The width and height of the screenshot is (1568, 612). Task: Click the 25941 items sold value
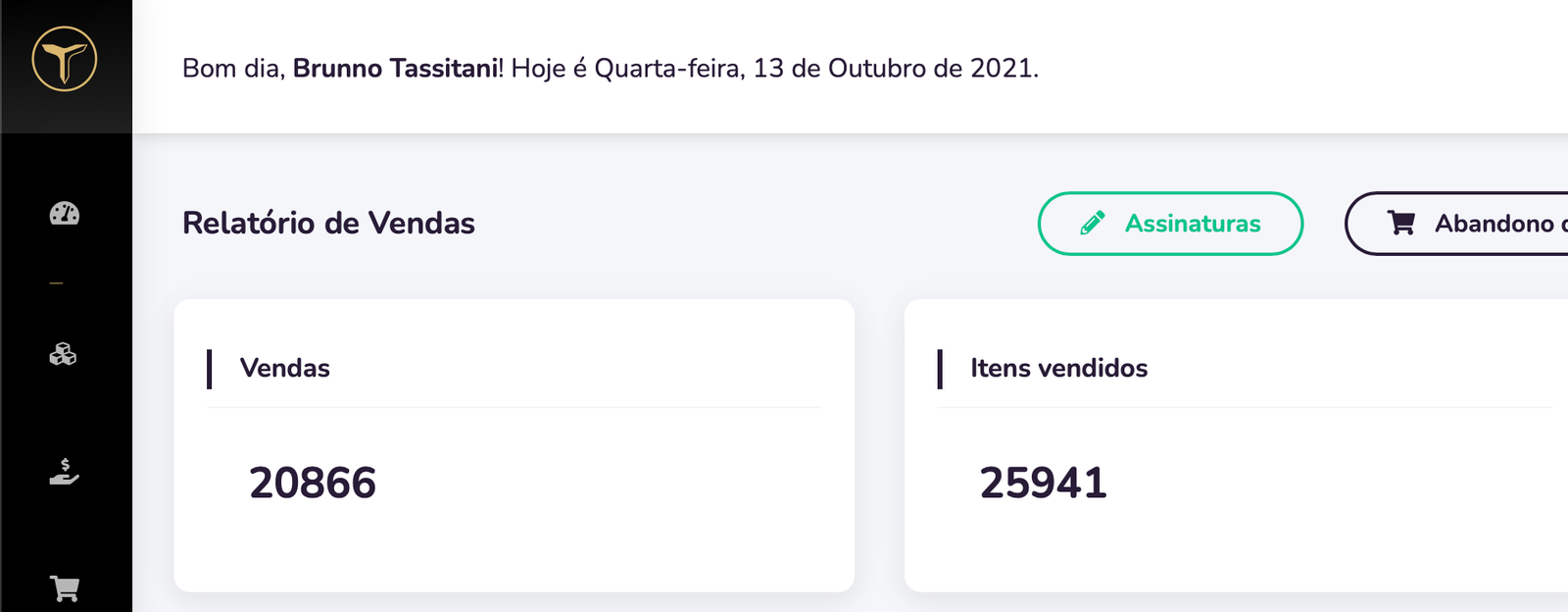pyautogui.click(x=1043, y=483)
